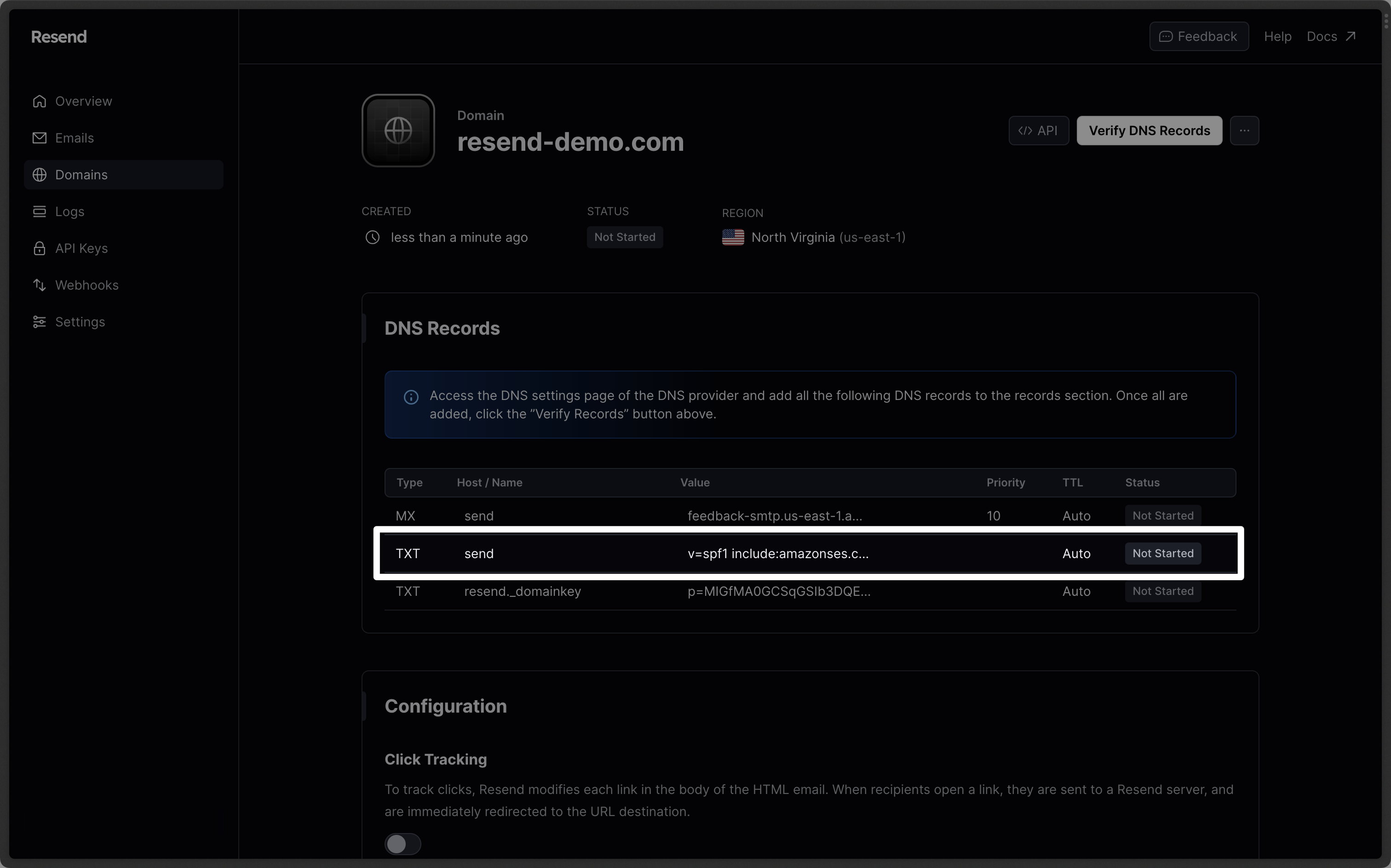Click the resend._domainkey host name
Image resolution: width=1391 pixels, height=868 pixels.
(x=522, y=591)
